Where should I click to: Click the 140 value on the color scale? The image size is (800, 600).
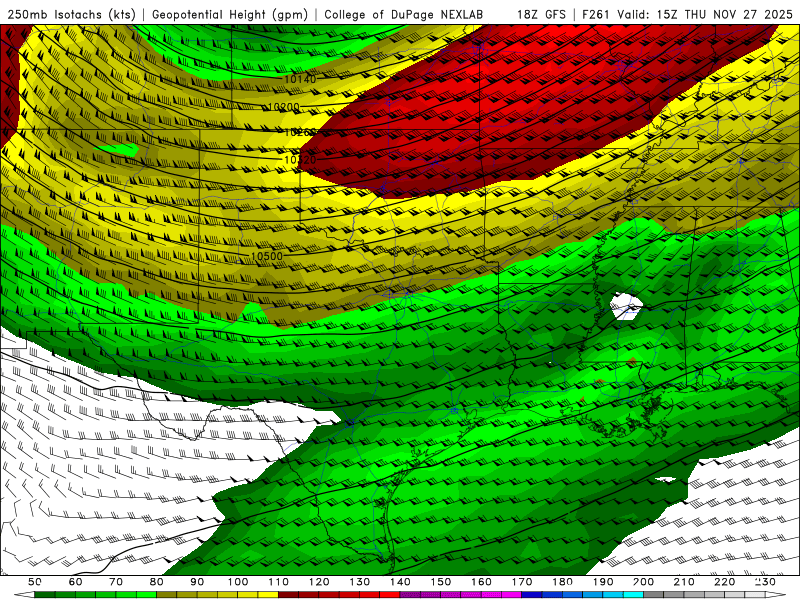[x=400, y=582]
